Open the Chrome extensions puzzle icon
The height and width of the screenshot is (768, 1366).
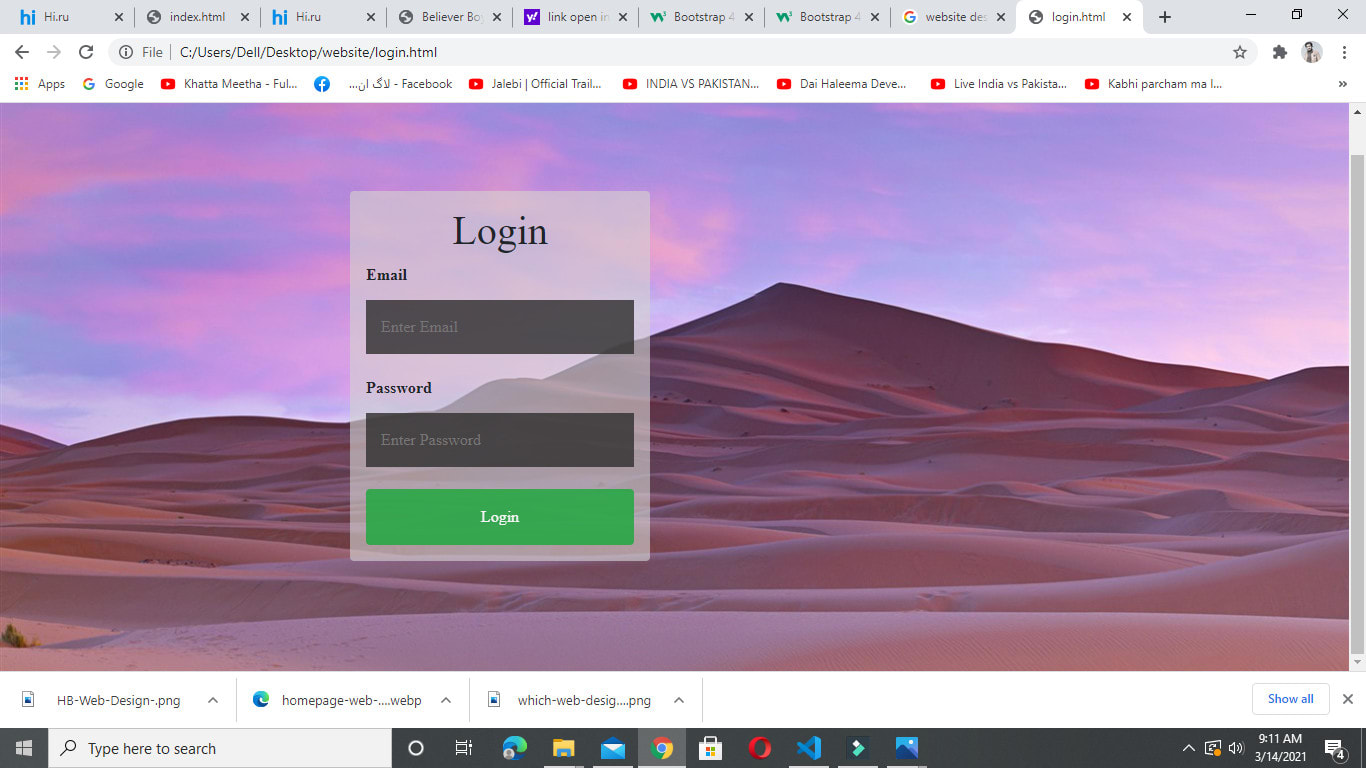(1279, 52)
